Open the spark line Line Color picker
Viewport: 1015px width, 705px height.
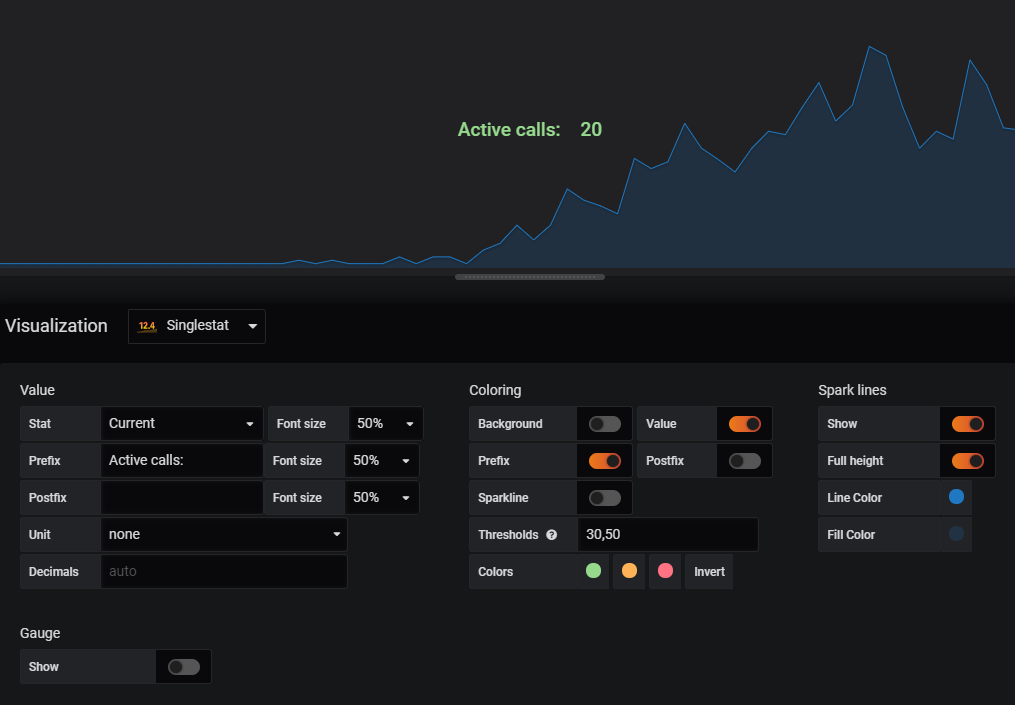pos(959,497)
